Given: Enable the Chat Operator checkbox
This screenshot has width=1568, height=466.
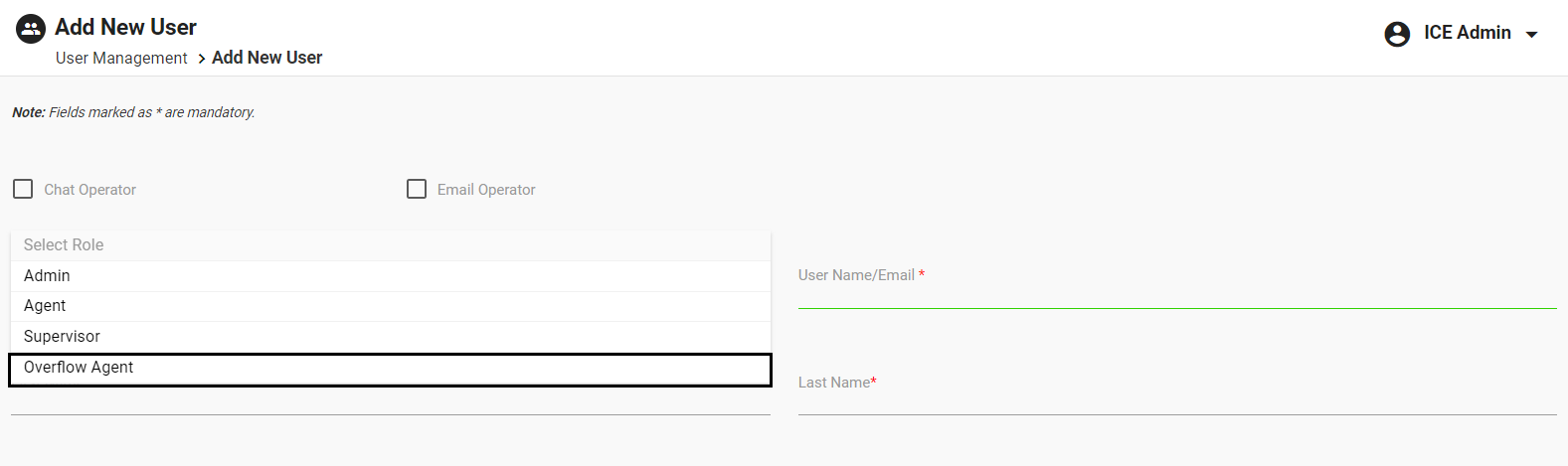Looking at the screenshot, I should [23, 189].
